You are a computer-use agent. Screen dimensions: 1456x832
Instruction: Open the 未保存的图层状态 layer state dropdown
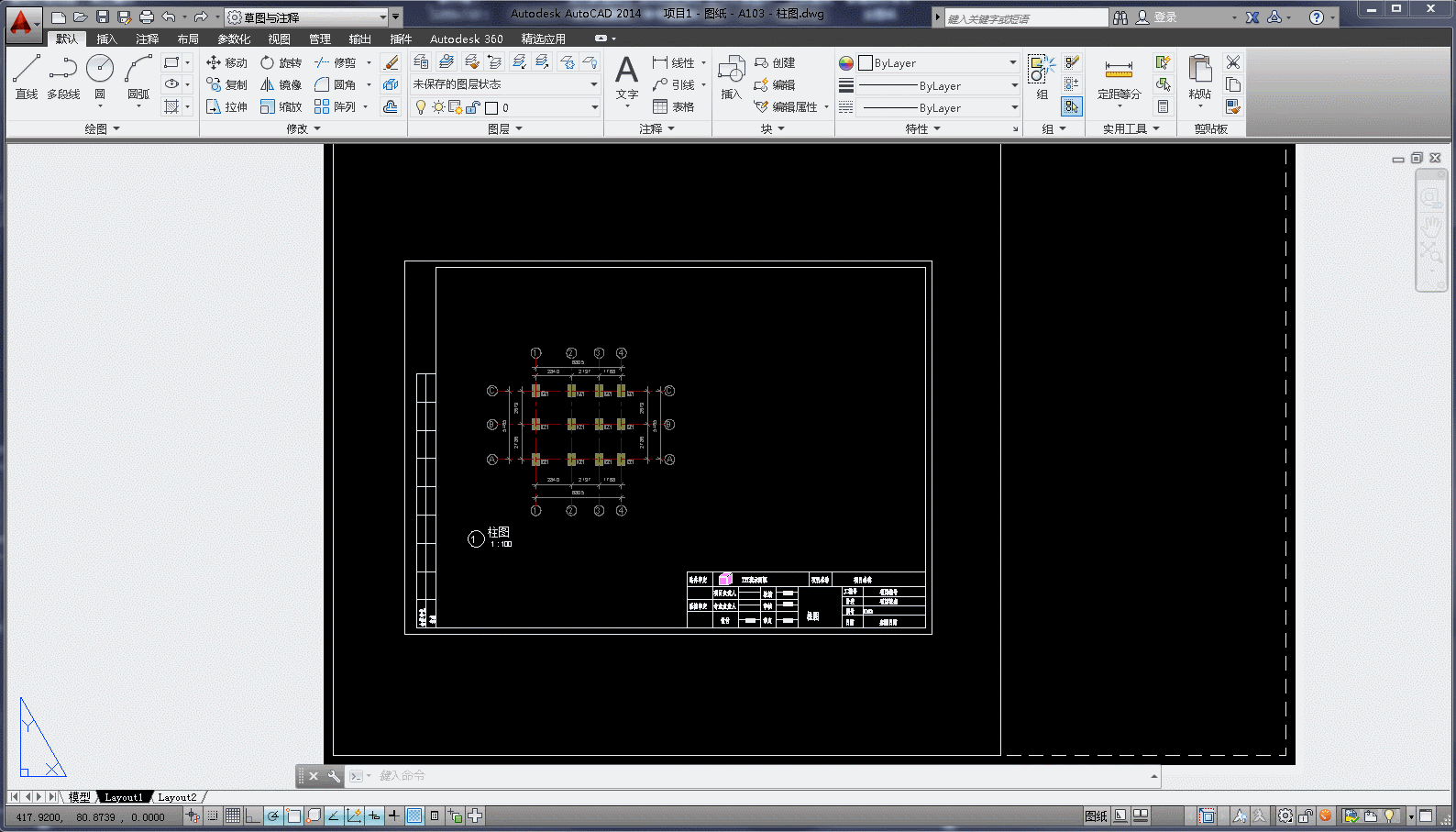pyautogui.click(x=505, y=84)
